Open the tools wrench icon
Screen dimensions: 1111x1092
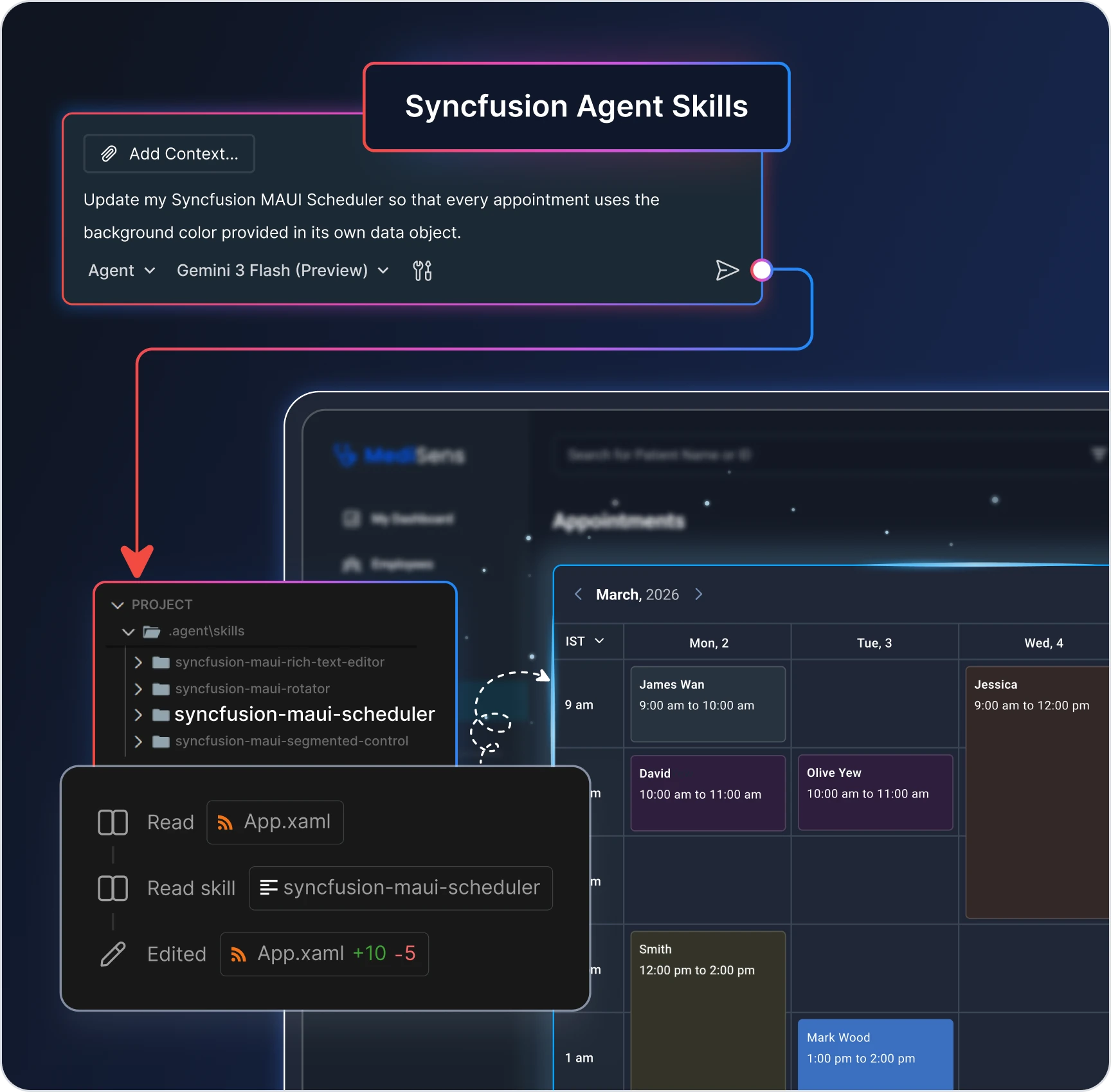tap(422, 271)
